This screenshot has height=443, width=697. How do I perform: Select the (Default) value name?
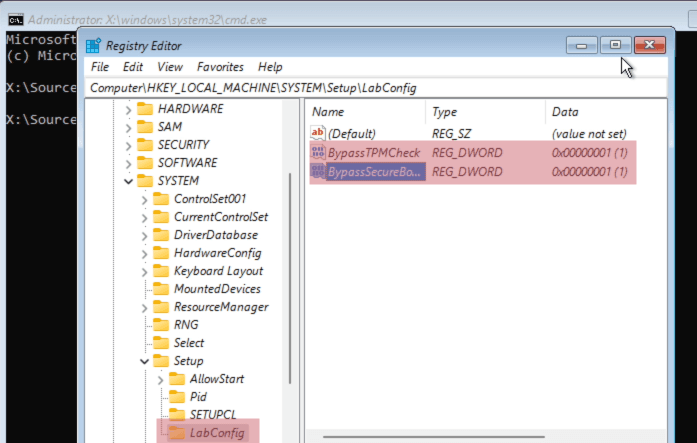point(352,134)
